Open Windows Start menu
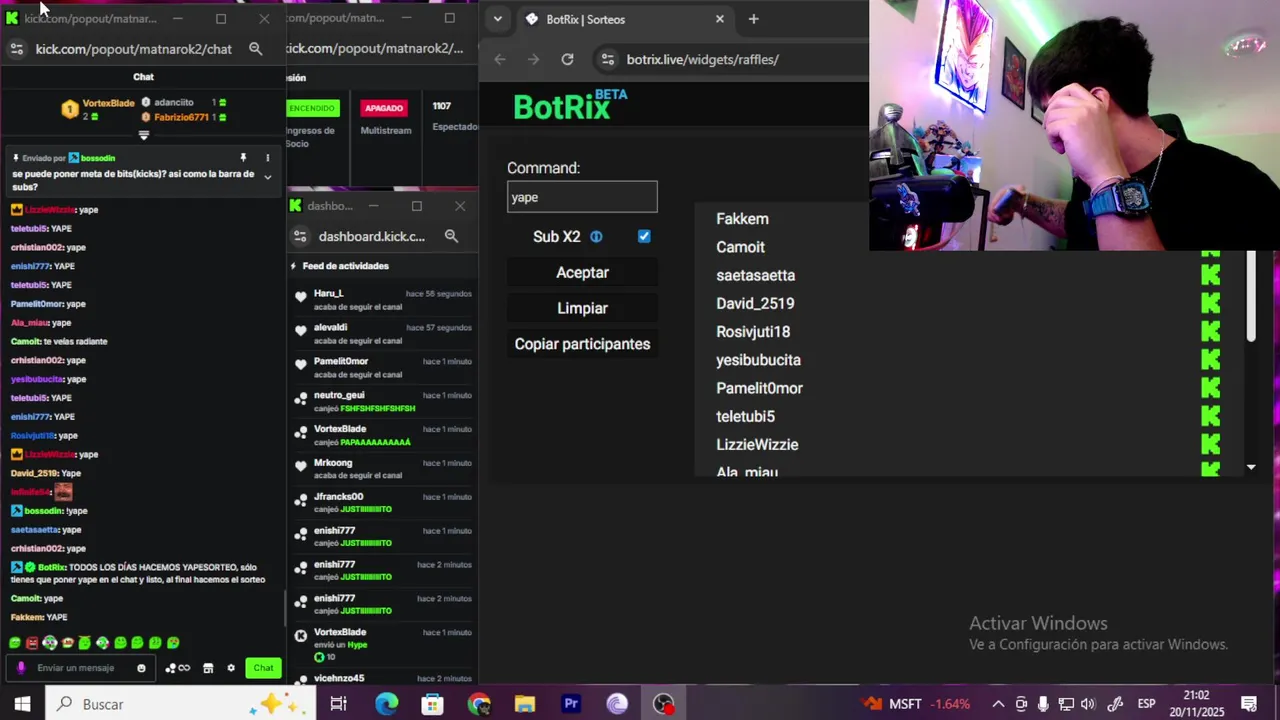The image size is (1280, 720). (x=22, y=704)
